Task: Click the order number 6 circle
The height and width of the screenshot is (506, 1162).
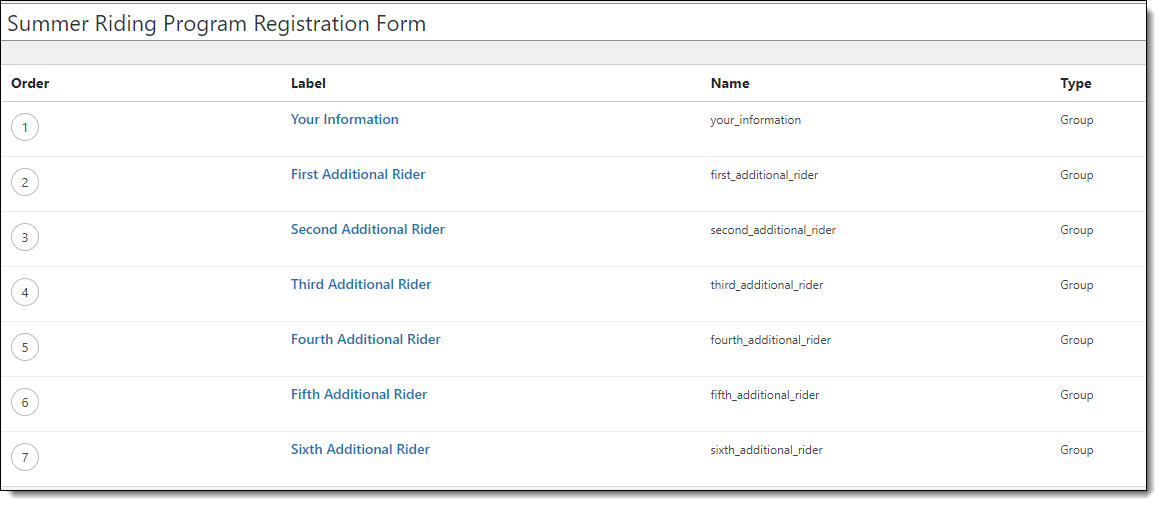Action: pyautogui.click(x=24, y=402)
